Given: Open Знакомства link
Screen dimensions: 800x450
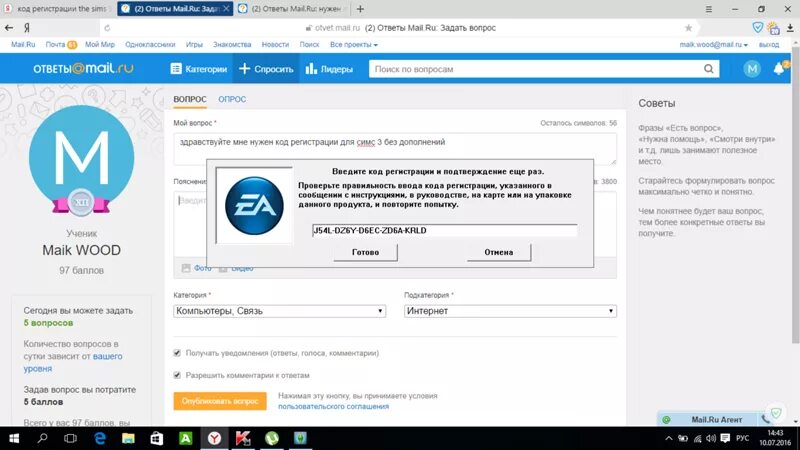Looking at the screenshot, I should (232, 45).
